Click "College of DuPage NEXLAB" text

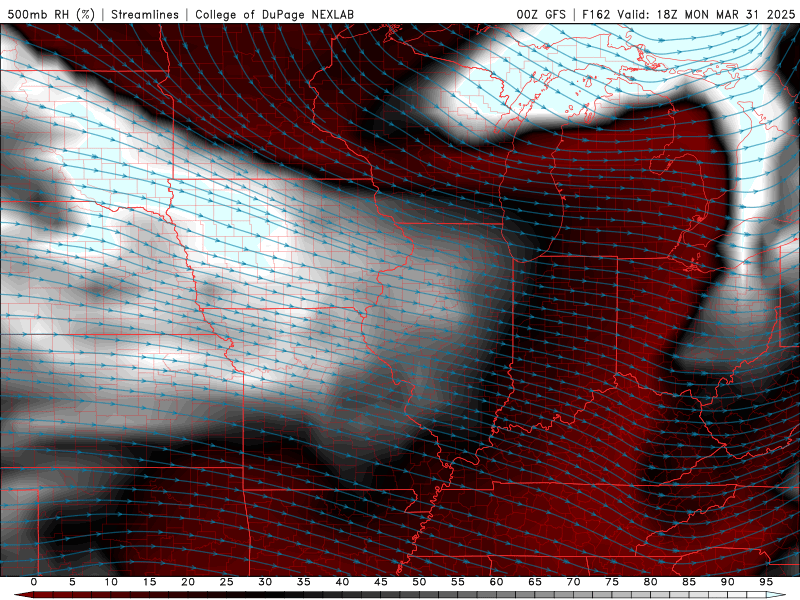274,14
